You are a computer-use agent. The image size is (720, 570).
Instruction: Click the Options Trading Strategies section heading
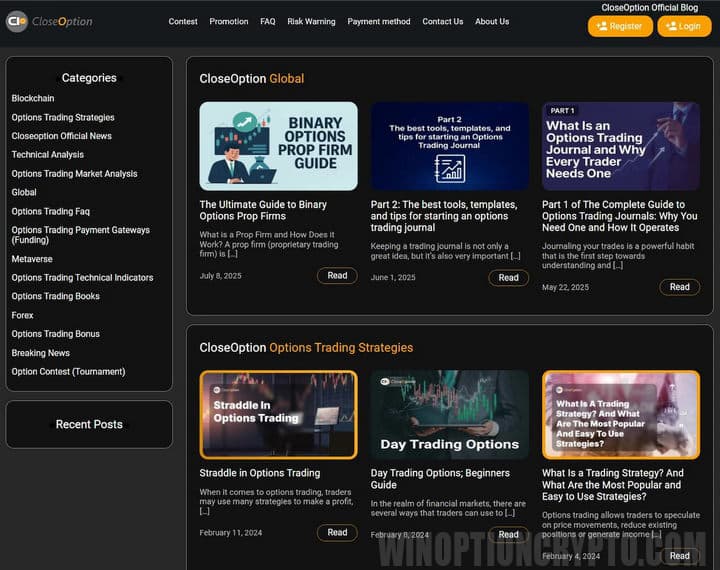coord(341,348)
